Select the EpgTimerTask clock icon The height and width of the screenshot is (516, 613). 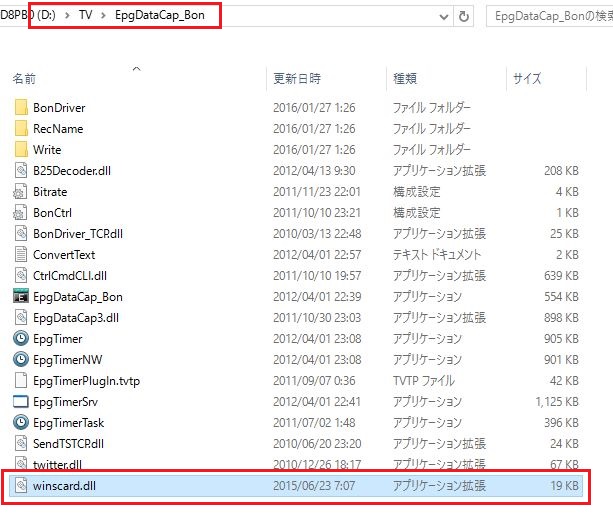coord(21,423)
